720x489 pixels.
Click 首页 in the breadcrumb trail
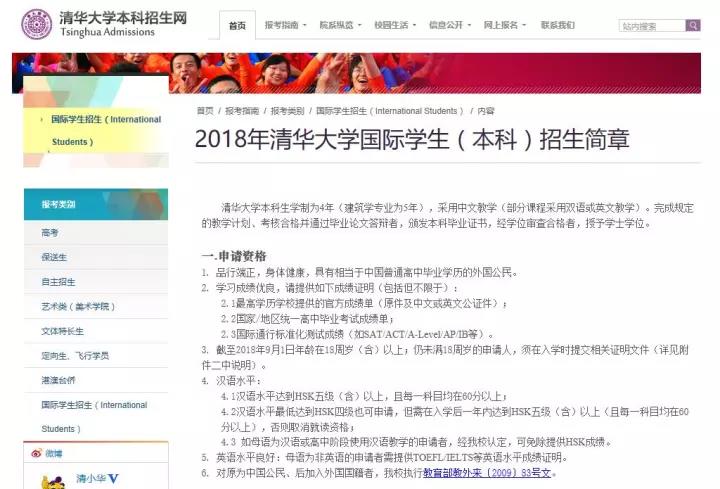coord(205,111)
